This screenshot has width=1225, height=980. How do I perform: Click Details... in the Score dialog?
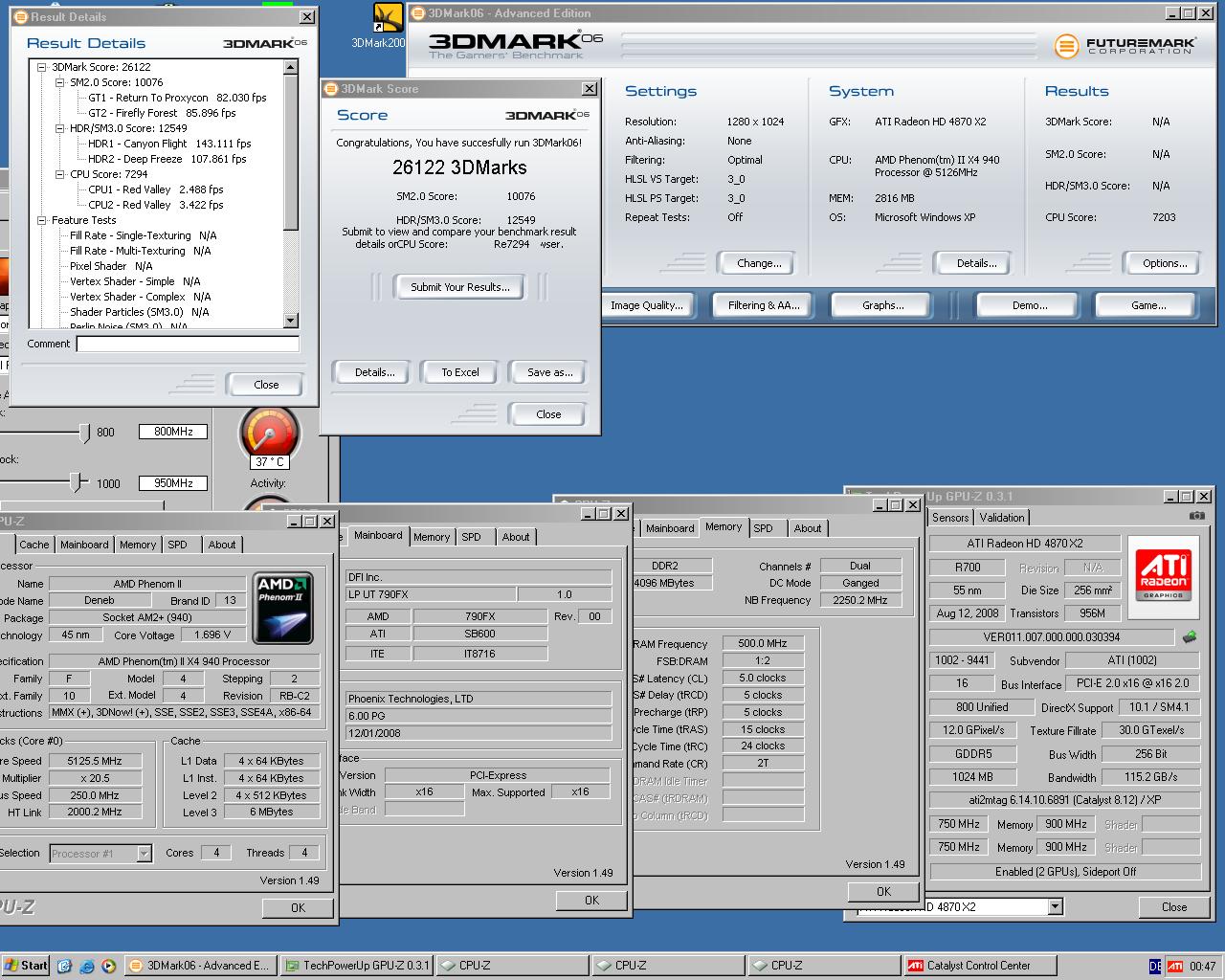pos(375,372)
